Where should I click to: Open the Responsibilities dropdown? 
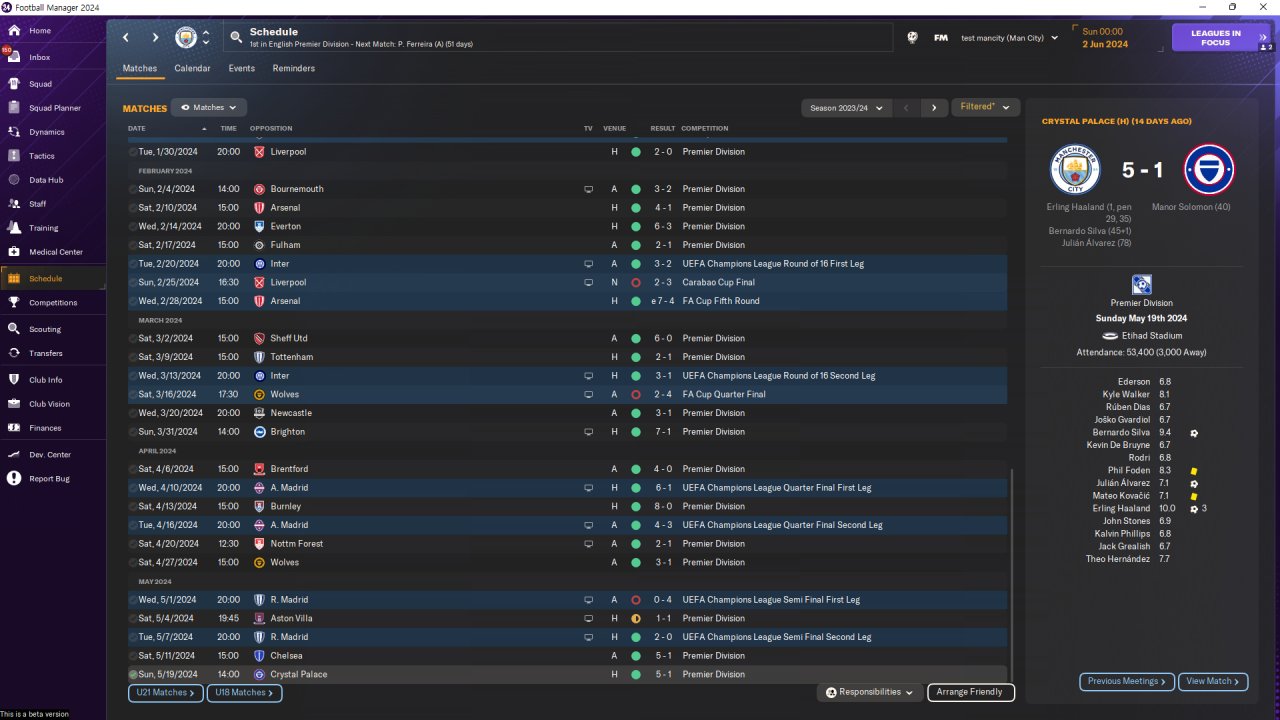click(x=869, y=692)
